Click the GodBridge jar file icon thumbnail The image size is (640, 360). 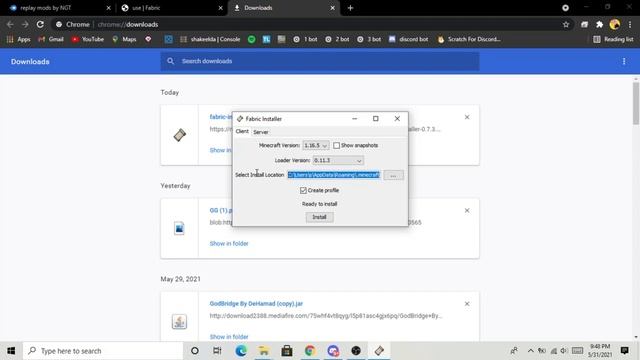[x=179, y=322]
